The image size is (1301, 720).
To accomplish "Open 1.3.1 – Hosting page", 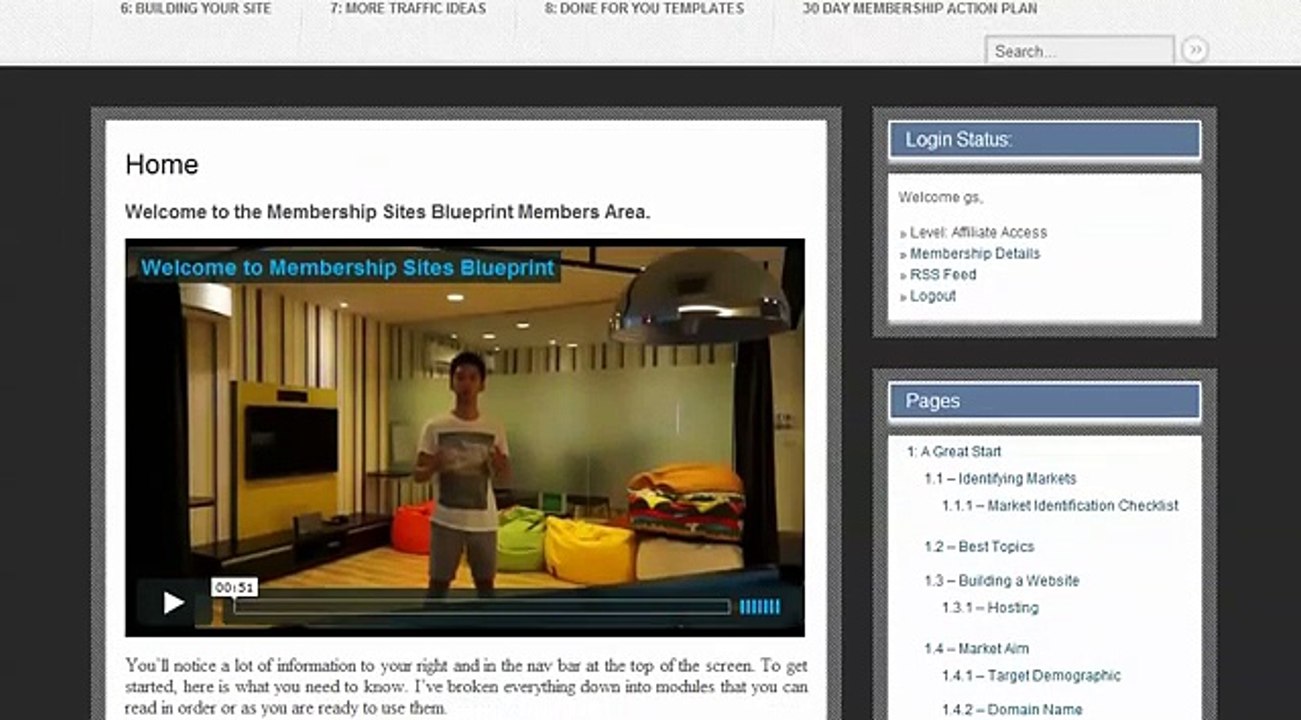I will (990, 608).
